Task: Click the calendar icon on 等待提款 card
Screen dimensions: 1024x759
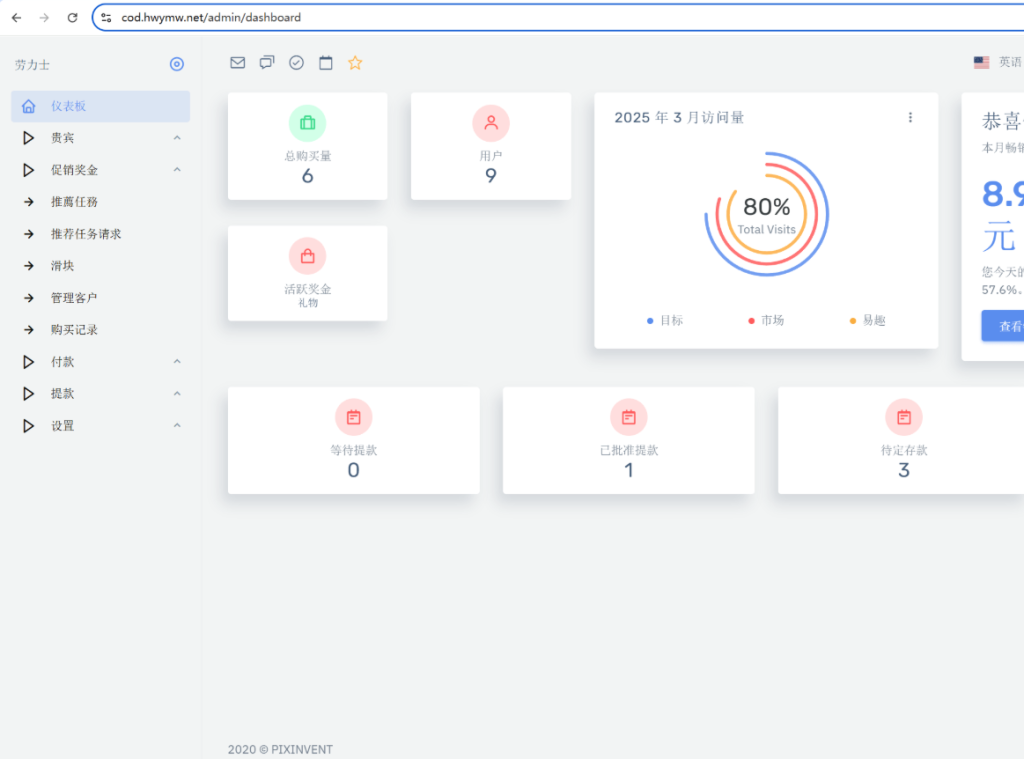Action: [354, 417]
